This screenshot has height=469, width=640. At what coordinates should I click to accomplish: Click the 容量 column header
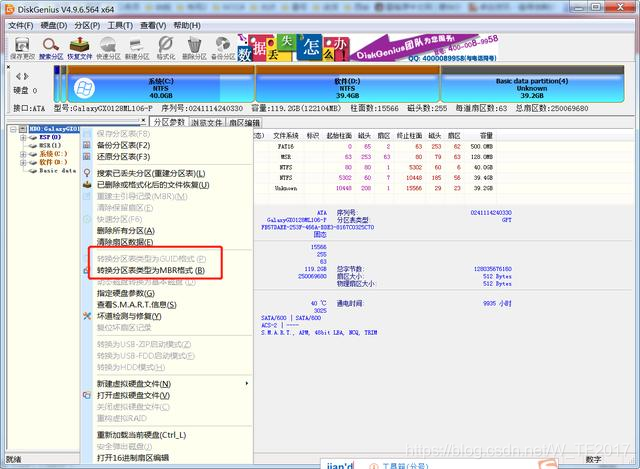pyautogui.click(x=486, y=136)
